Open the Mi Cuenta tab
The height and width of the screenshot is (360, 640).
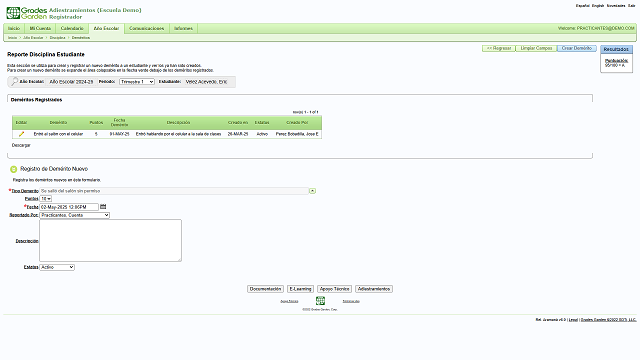click(x=40, y=29)
